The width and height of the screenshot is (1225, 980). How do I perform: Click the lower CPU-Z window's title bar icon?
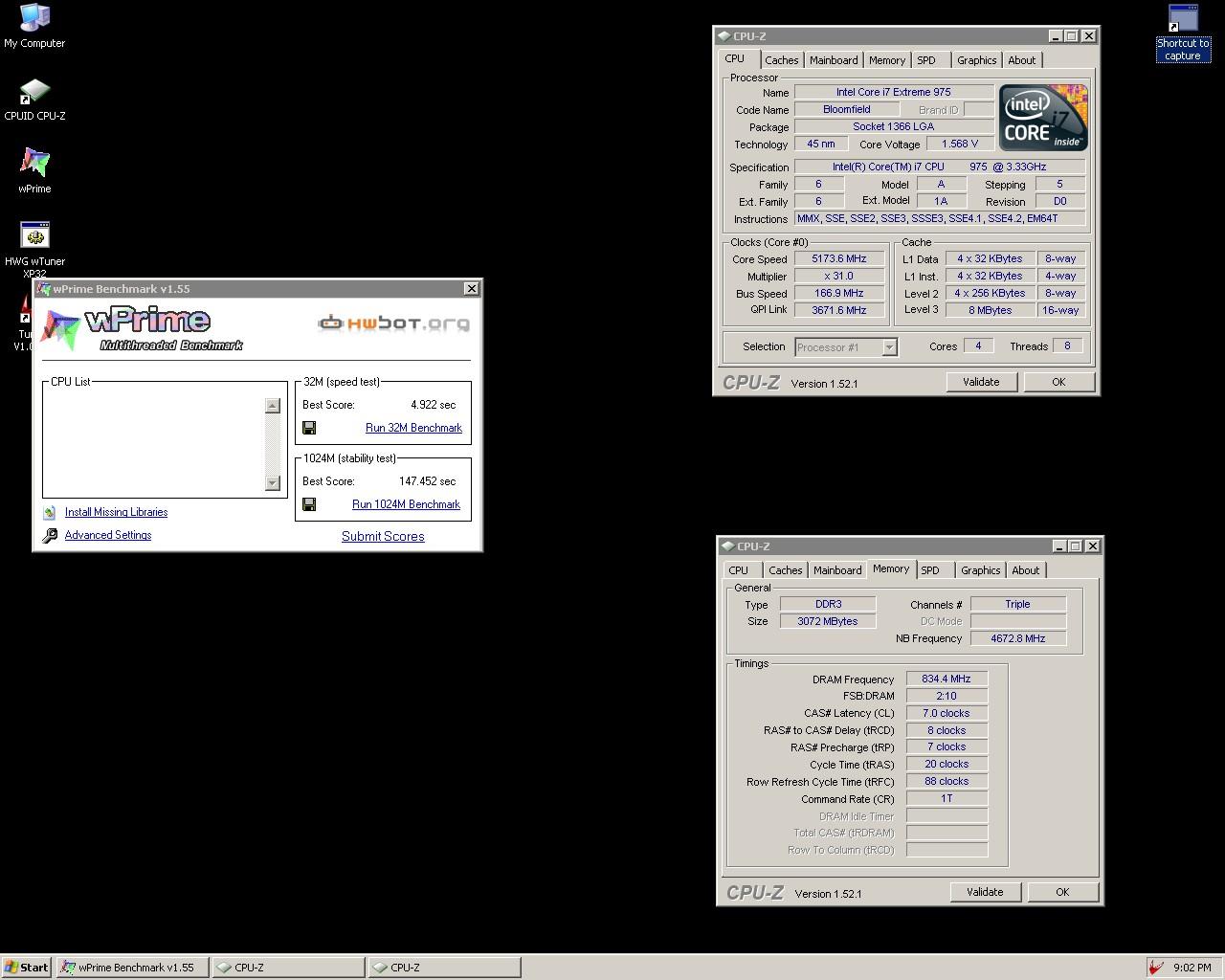727,546
